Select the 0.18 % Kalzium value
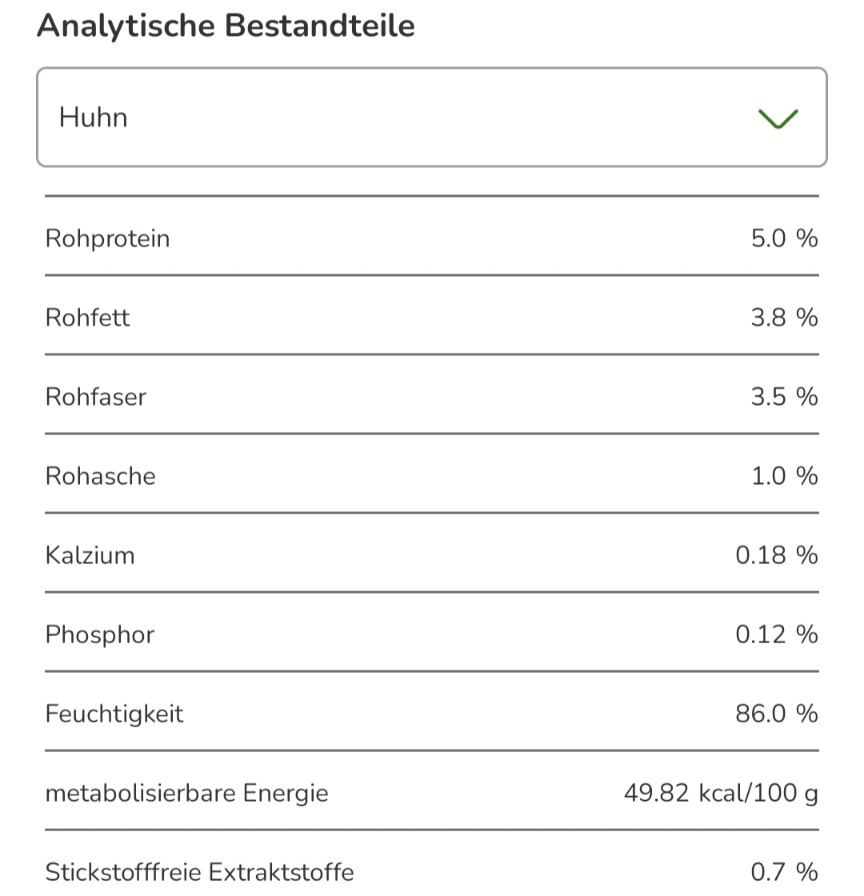Viewport: 864px width, 896px height. point(777,555)
